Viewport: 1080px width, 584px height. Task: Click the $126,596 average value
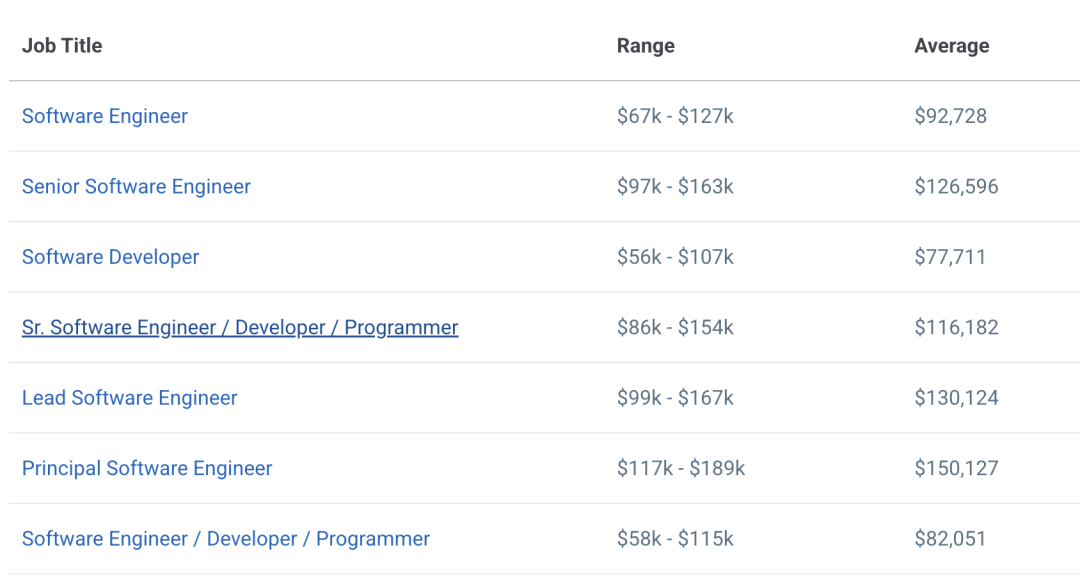pos(956,187)
